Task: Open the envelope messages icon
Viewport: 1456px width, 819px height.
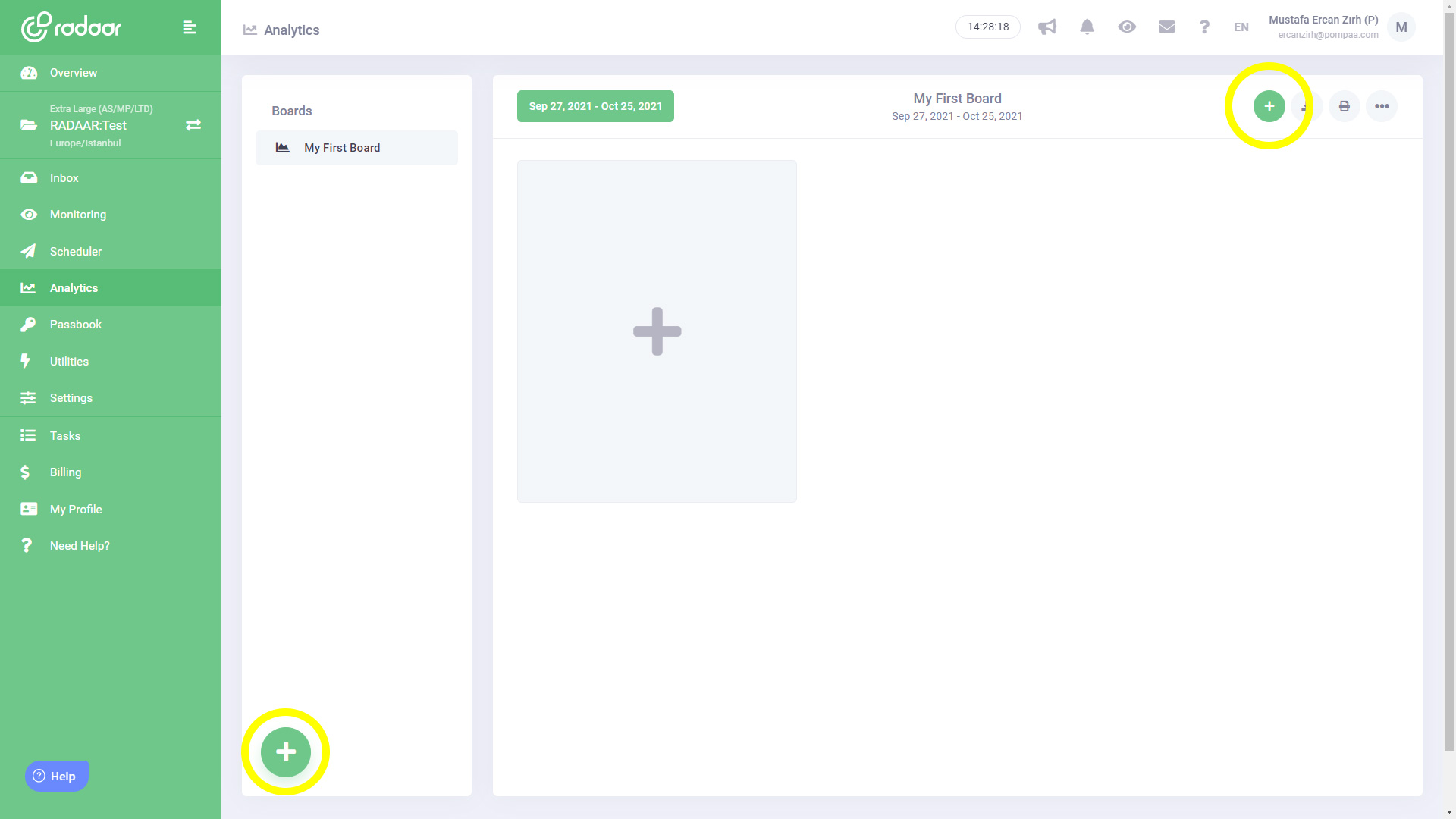Action: (x=1166, y=27)
